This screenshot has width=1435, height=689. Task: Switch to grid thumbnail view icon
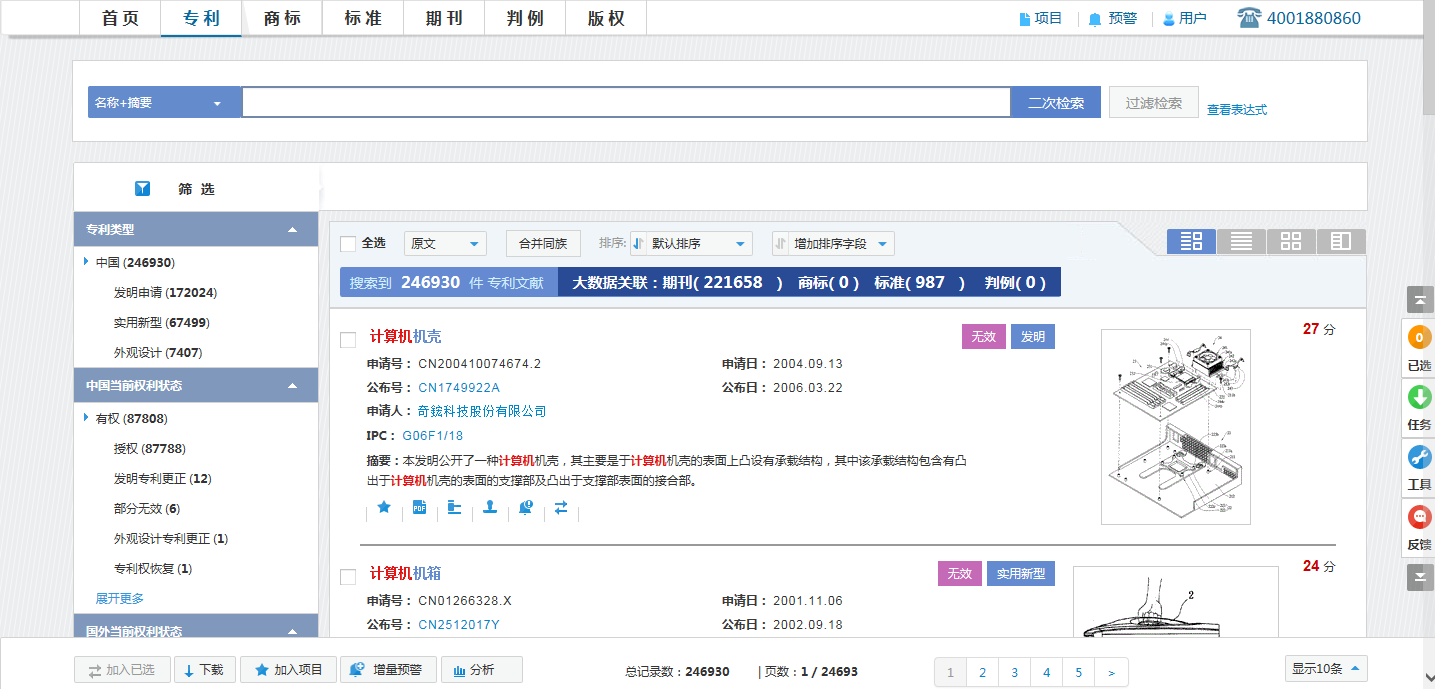tap(1291, 241)
